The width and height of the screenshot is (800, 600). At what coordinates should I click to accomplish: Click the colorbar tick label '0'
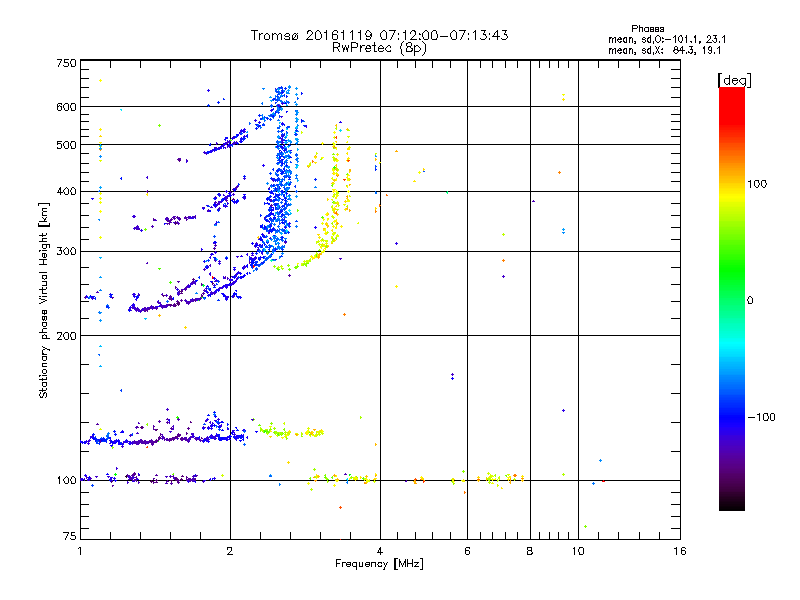749,301
